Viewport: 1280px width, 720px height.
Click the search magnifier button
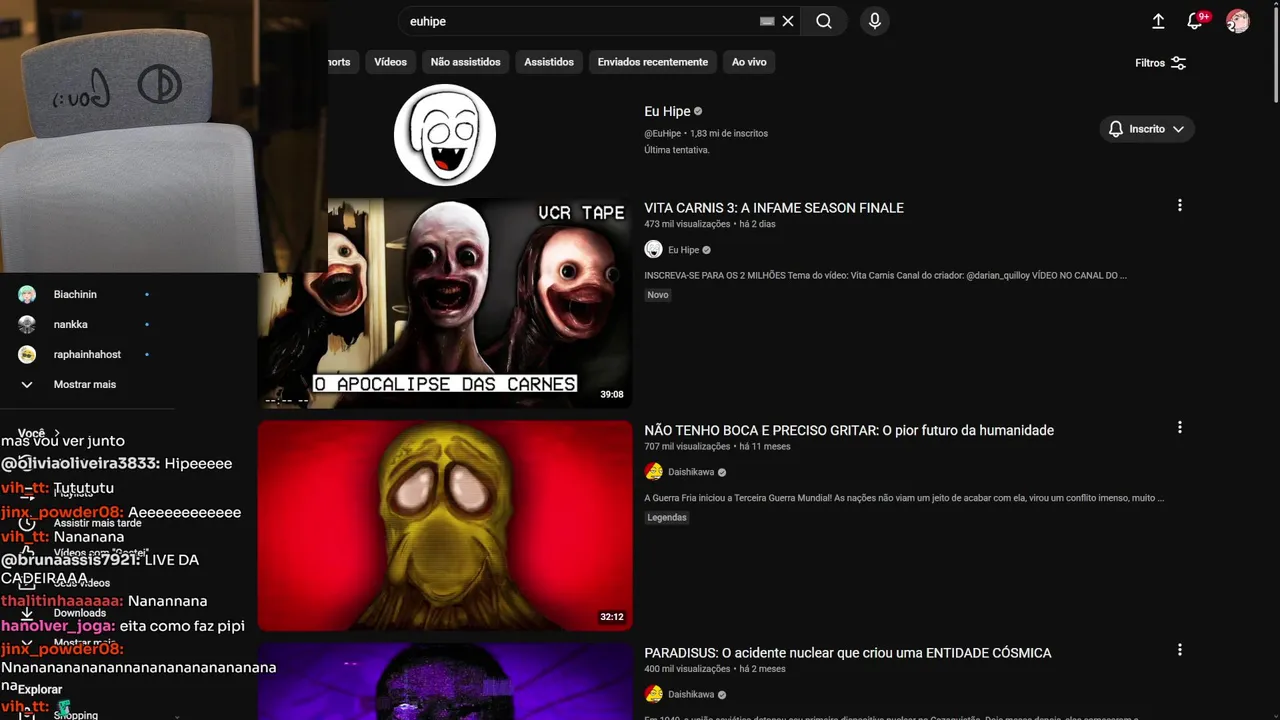tap(823, 21)
